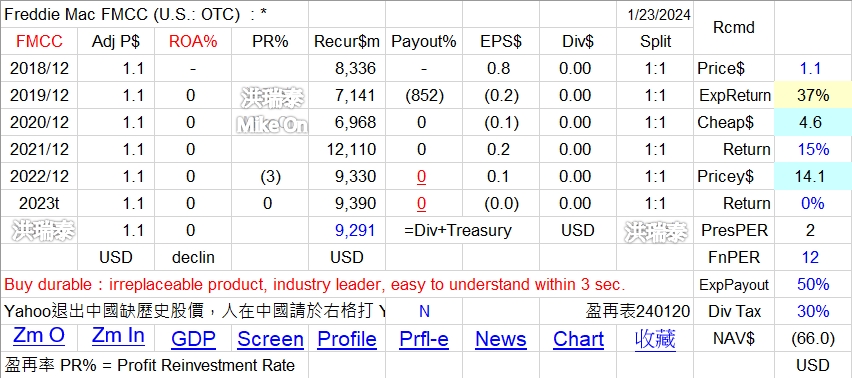The image size is (852, 378).
Task: Select the payout value (852)
Action: click(424, 96)
